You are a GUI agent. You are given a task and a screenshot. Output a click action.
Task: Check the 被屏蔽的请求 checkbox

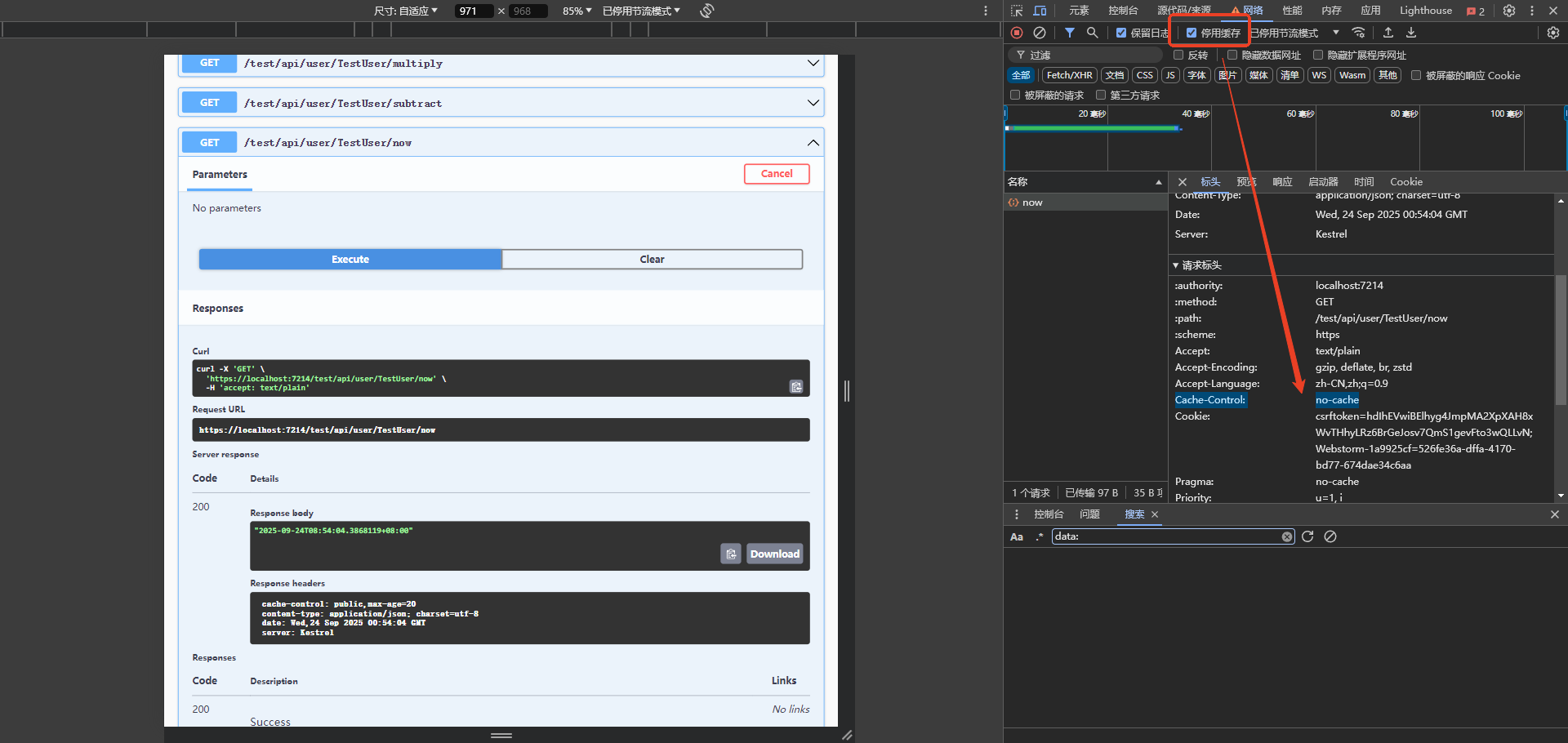coord(1015,95)
